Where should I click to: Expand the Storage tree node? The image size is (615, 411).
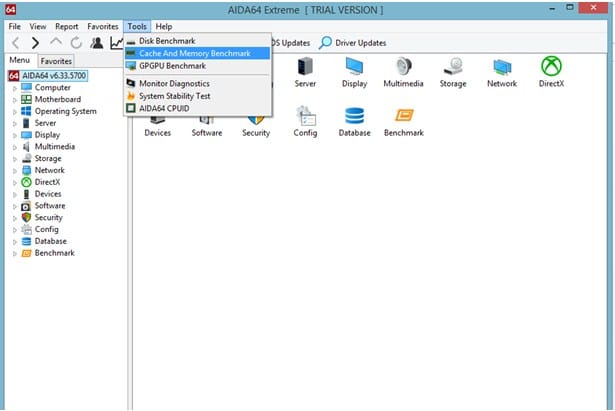coord(15,159)
